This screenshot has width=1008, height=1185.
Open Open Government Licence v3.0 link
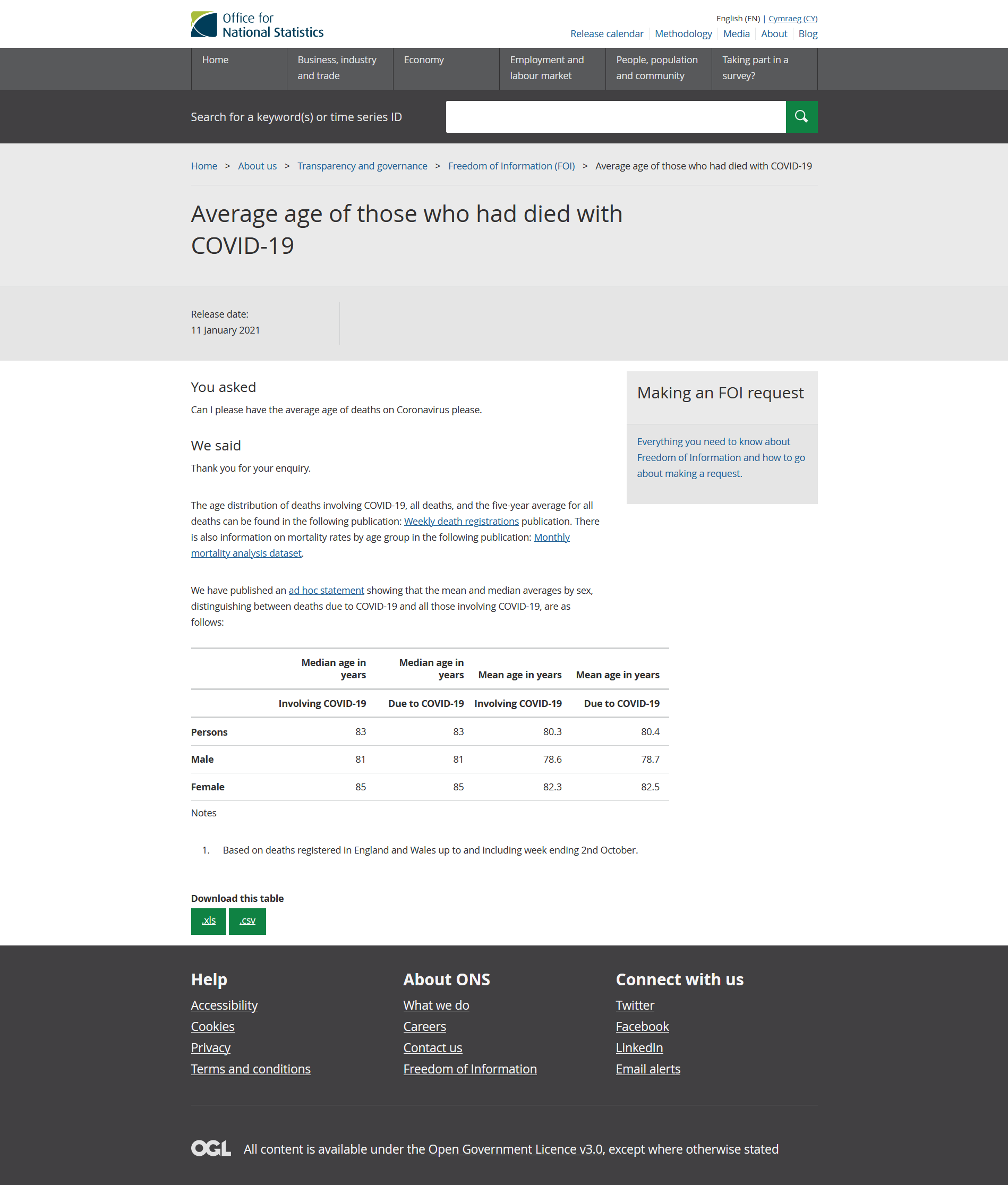click(x=515, y=1149)
